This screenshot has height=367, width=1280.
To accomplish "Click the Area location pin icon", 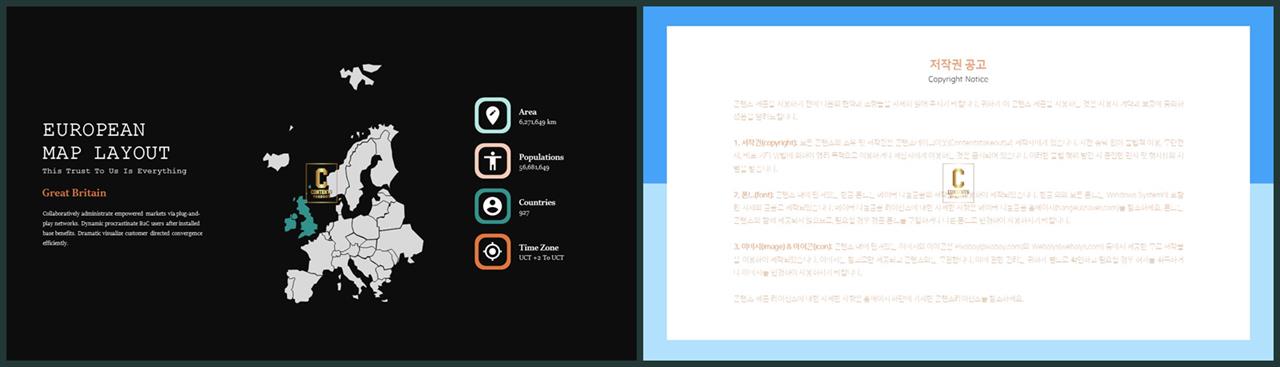I will (x=492, y=115).
